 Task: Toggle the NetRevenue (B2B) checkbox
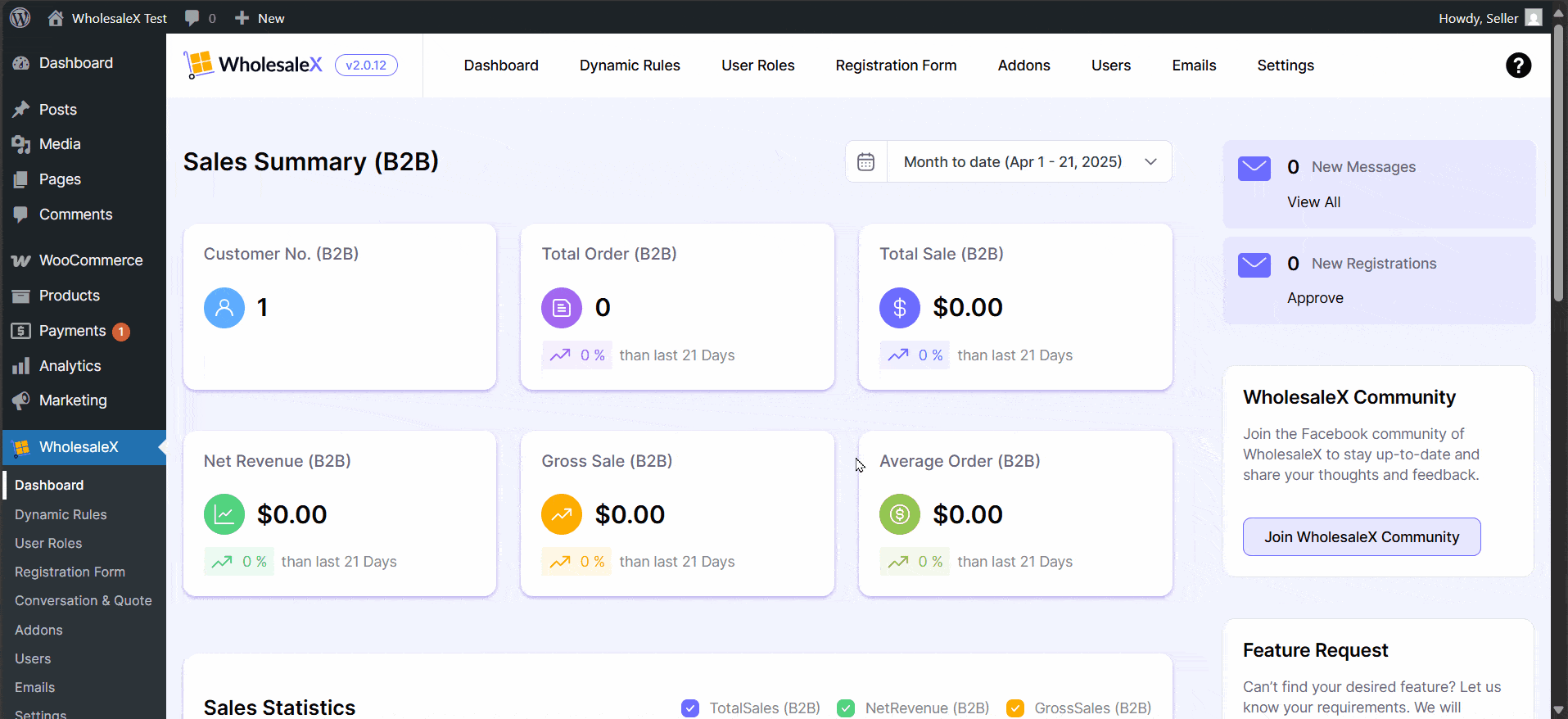(x=846, y=708)
